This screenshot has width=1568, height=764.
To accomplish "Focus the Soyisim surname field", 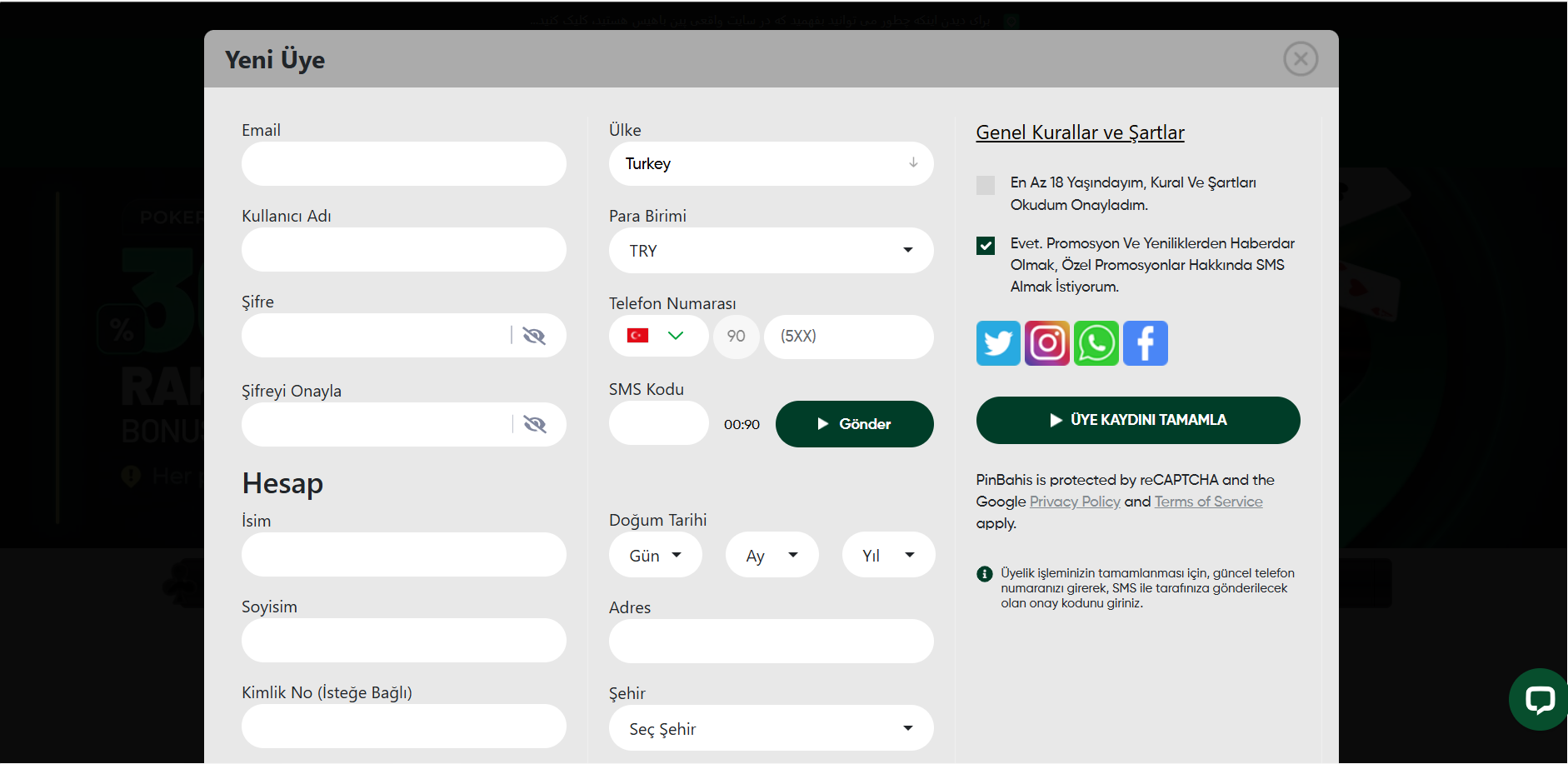I will point(404,641).
